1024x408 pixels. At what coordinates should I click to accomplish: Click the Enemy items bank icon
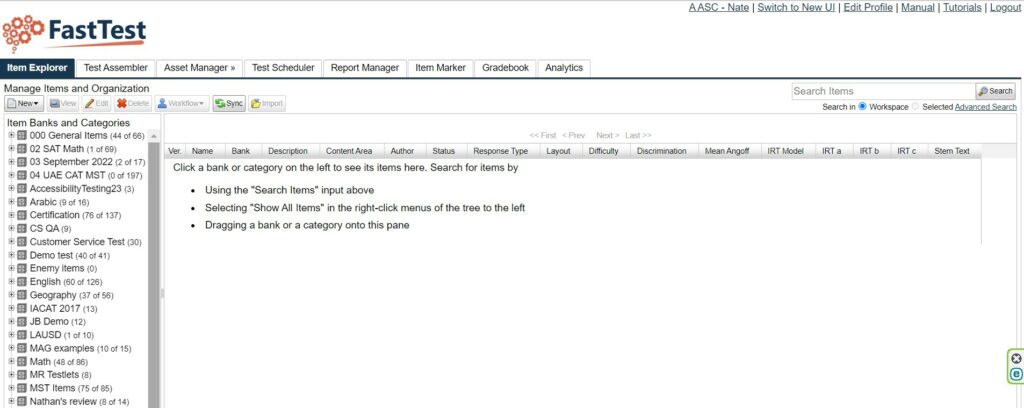(x=22, y=268)
